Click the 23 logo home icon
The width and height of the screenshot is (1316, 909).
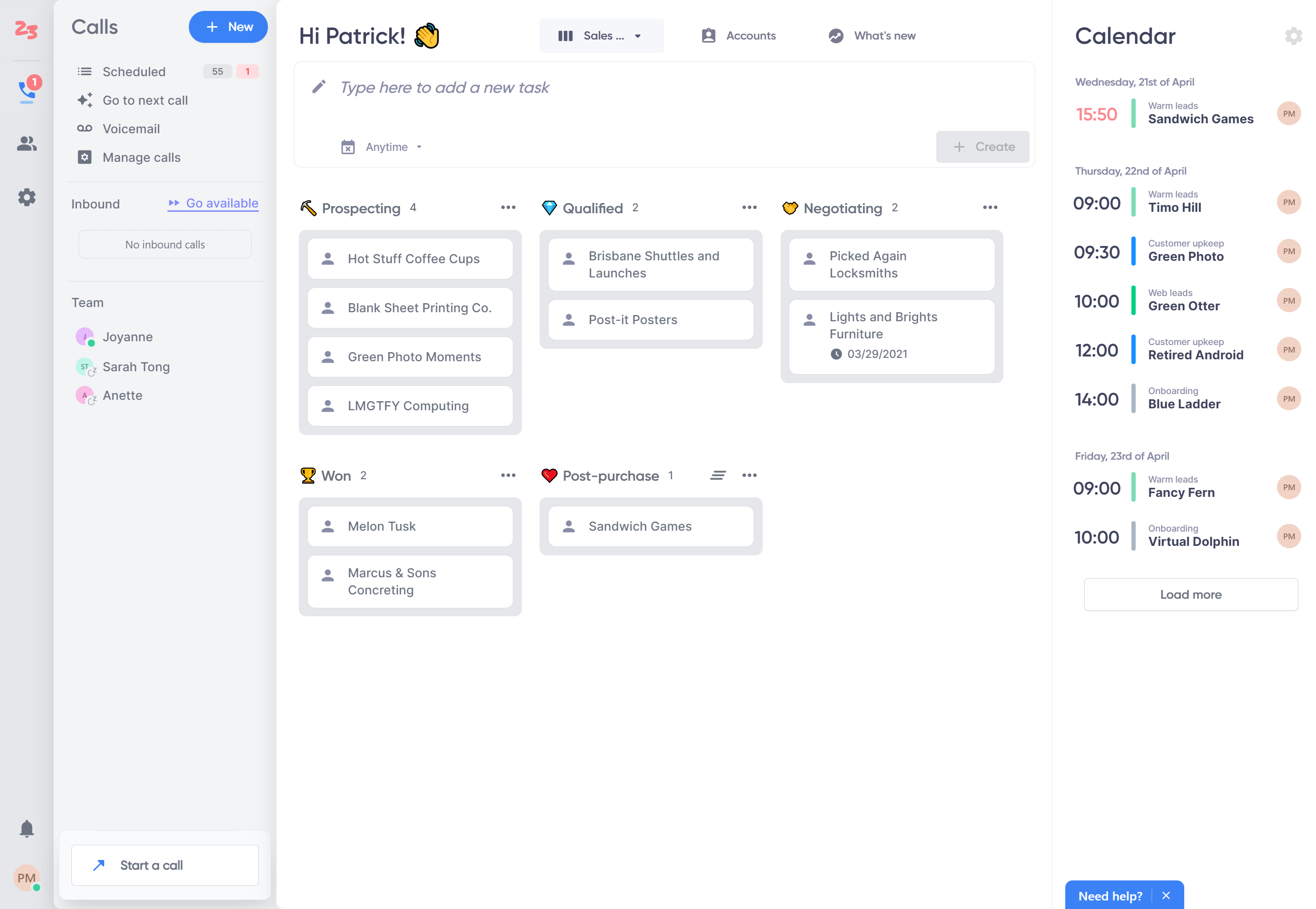[x=26, y=29]
